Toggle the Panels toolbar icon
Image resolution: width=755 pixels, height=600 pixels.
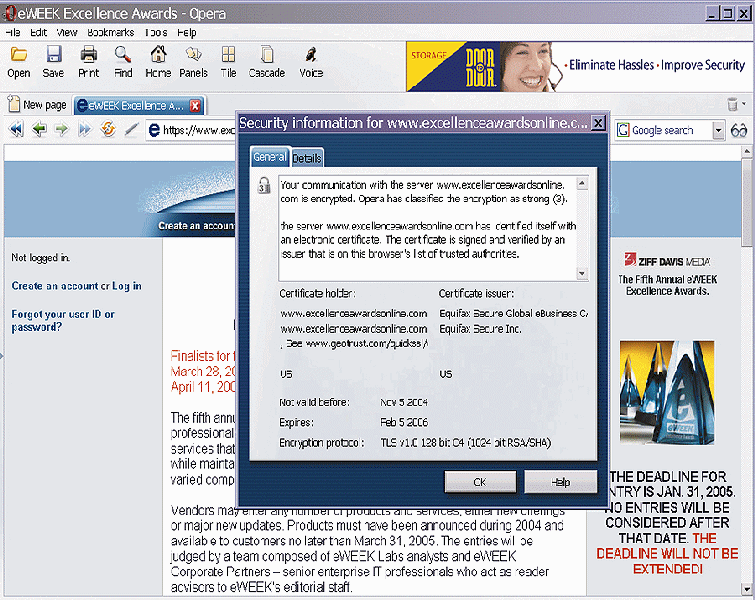click(194, 54)
